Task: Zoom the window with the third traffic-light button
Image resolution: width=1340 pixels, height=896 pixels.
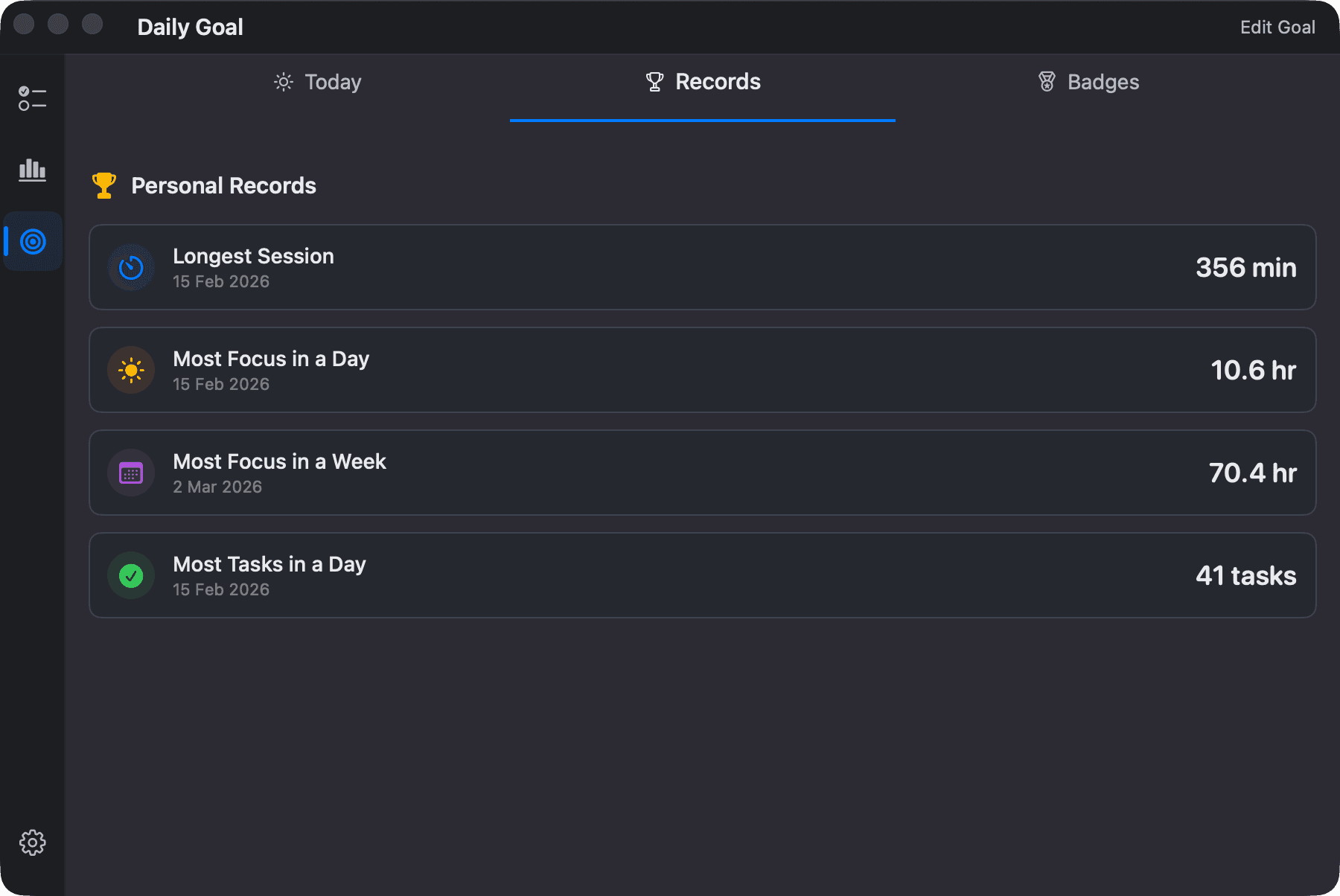Action: [x=92, y=24]
